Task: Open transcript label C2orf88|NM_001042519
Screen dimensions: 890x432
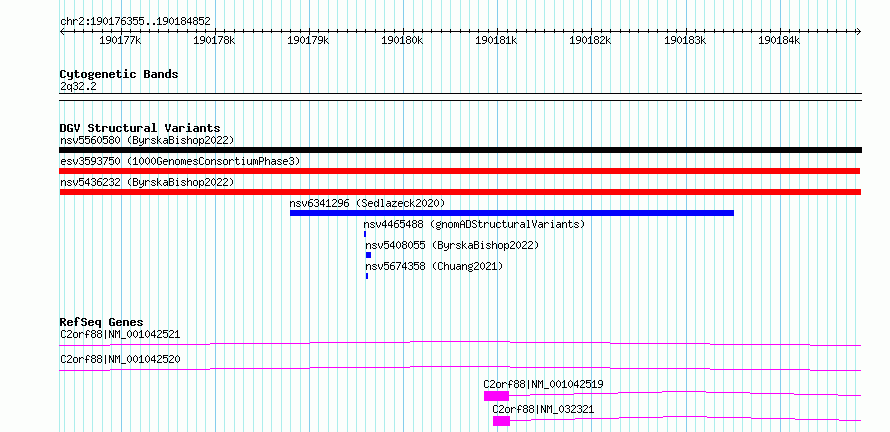Action: (543, 384)
